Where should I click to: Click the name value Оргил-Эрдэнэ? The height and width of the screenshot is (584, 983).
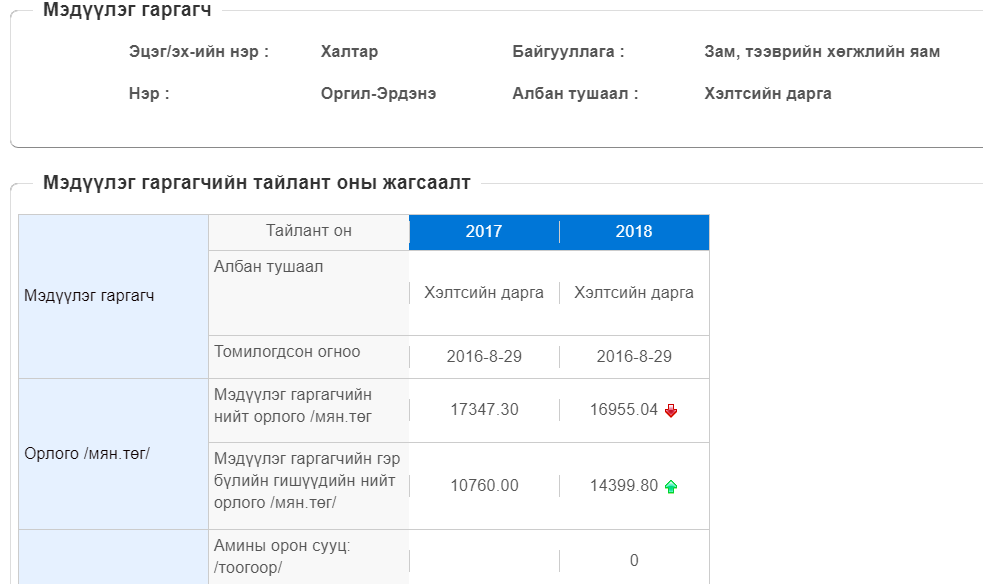click(378, 94)
